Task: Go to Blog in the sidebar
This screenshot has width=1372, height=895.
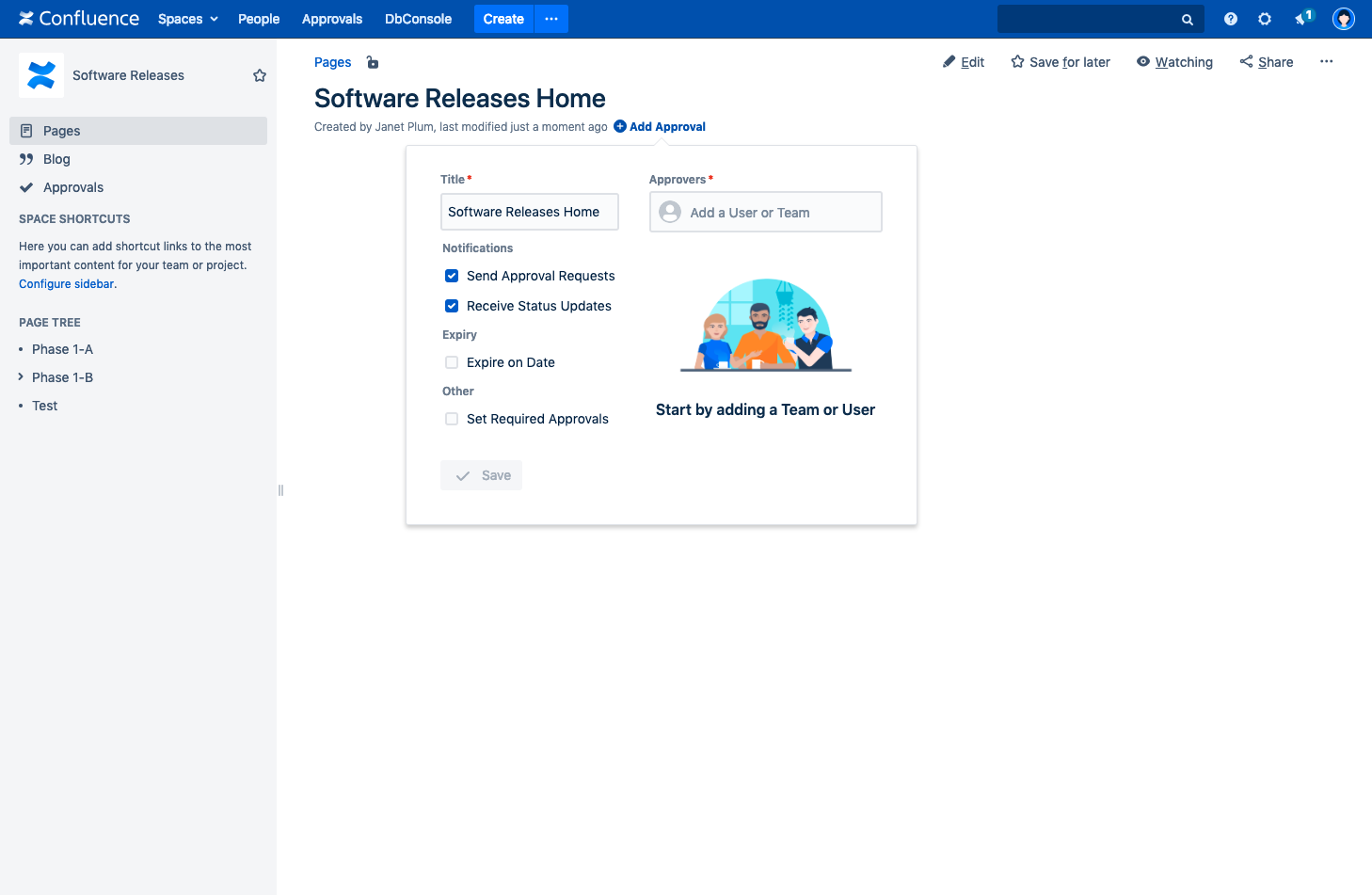Action: point(56,159)
